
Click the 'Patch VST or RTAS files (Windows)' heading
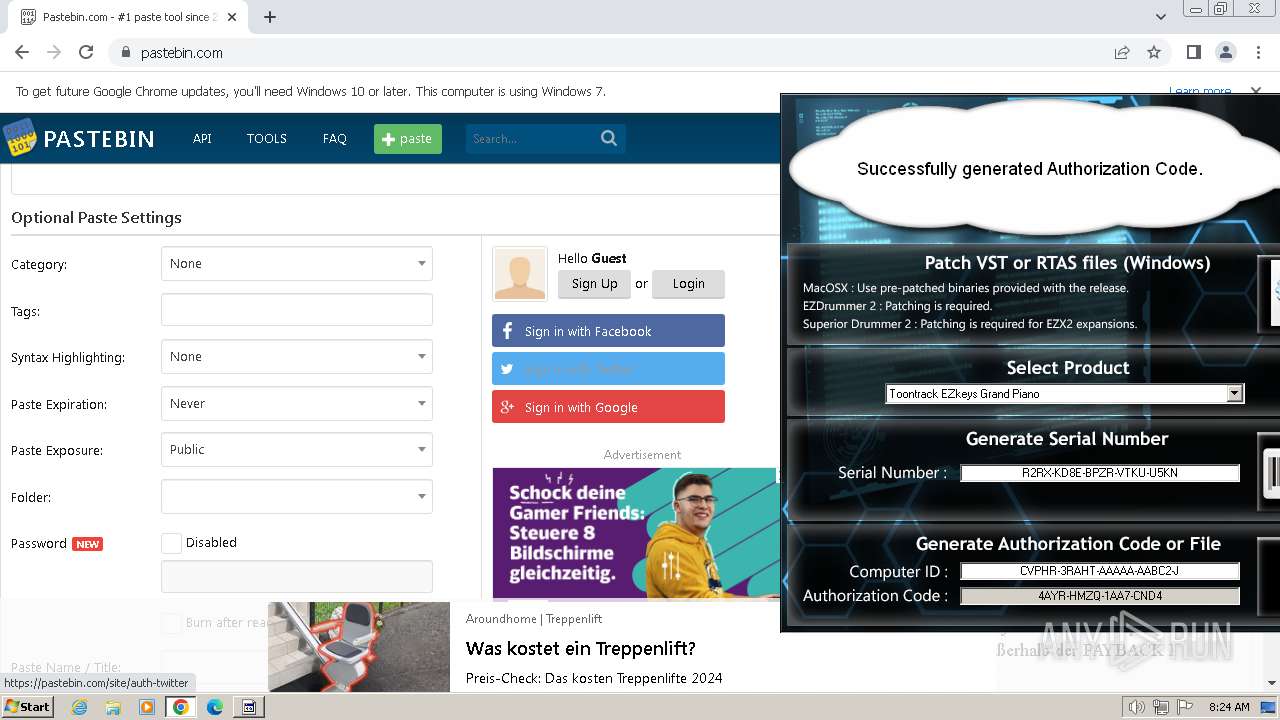pyautogui.click(x=1067, y=263)
